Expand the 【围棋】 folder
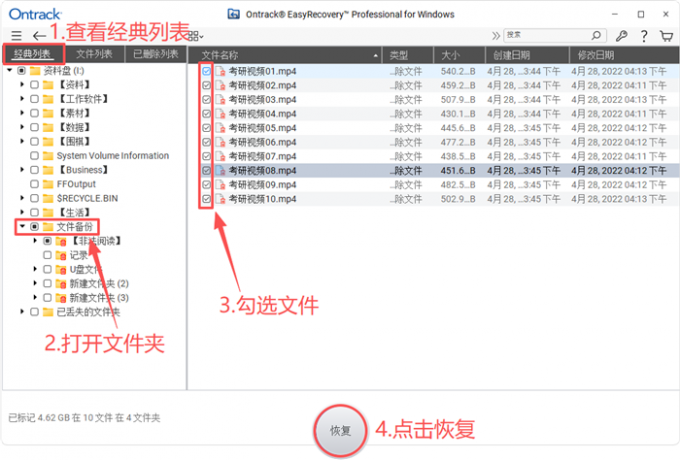Image resolution: width=680 pixels, height=460 pixels. (x=22, y=141)
